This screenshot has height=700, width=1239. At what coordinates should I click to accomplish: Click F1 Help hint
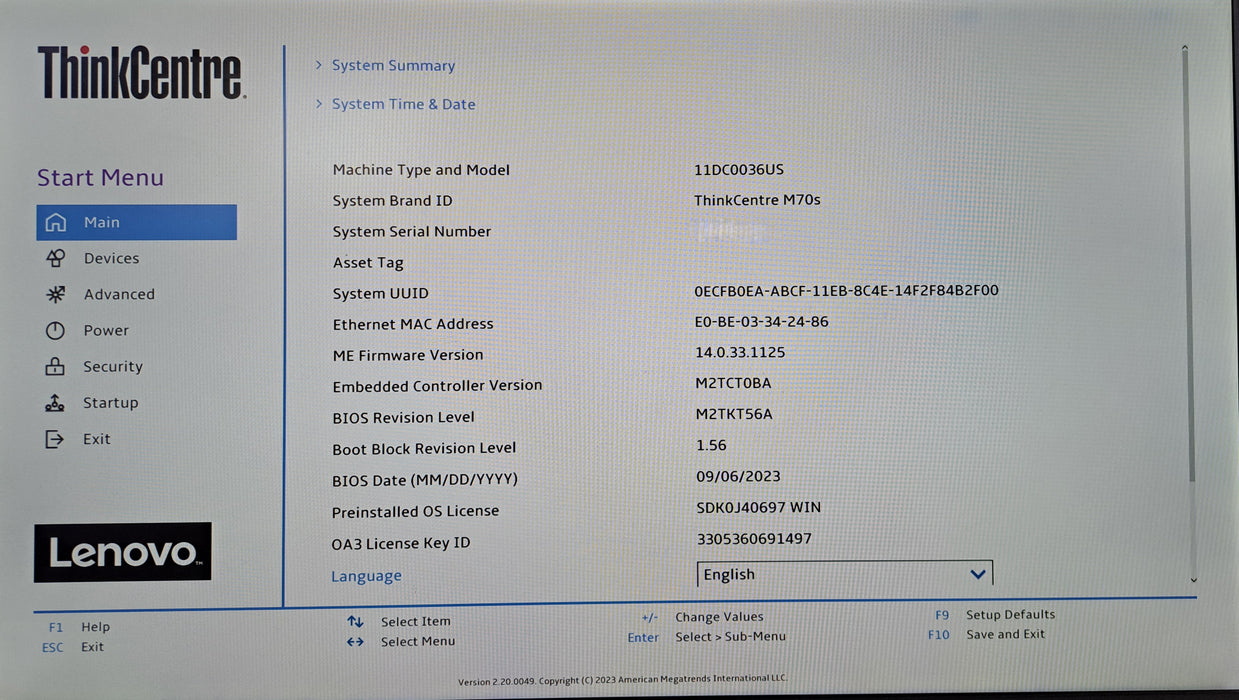[79, 627]
